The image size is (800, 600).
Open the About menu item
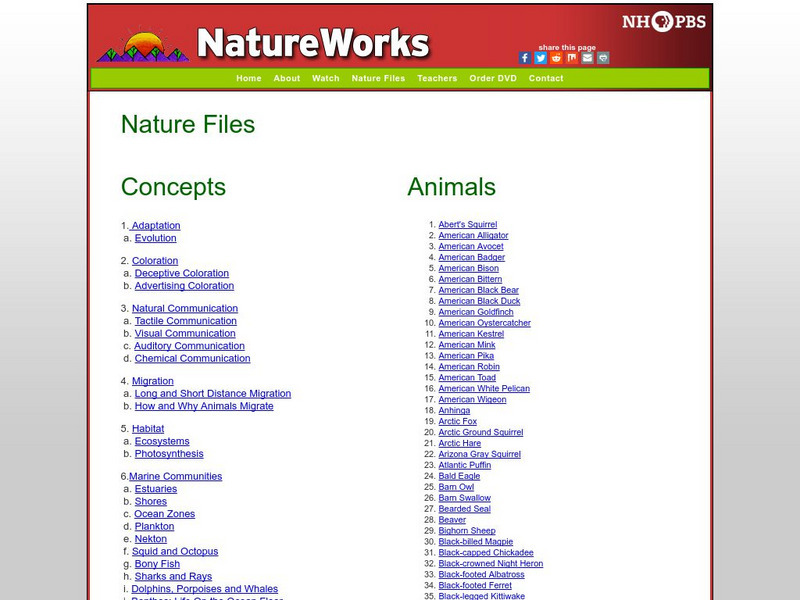point(287,79)
